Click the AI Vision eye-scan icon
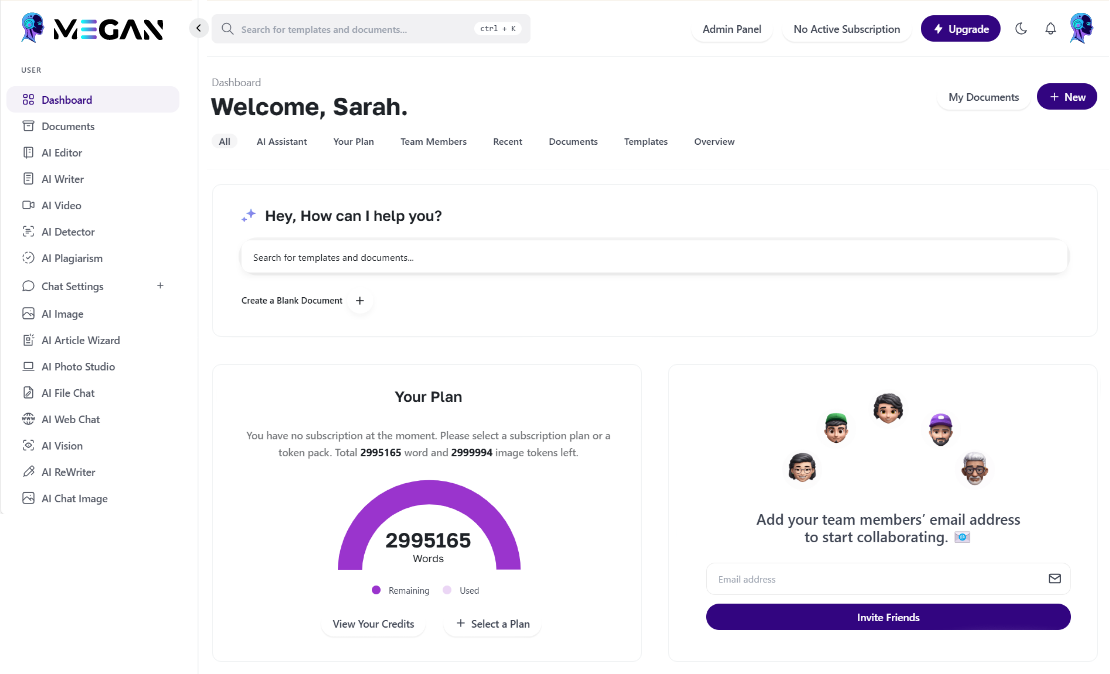Image resolution: width=1110 pixels, height=674 pixels. 28,445
